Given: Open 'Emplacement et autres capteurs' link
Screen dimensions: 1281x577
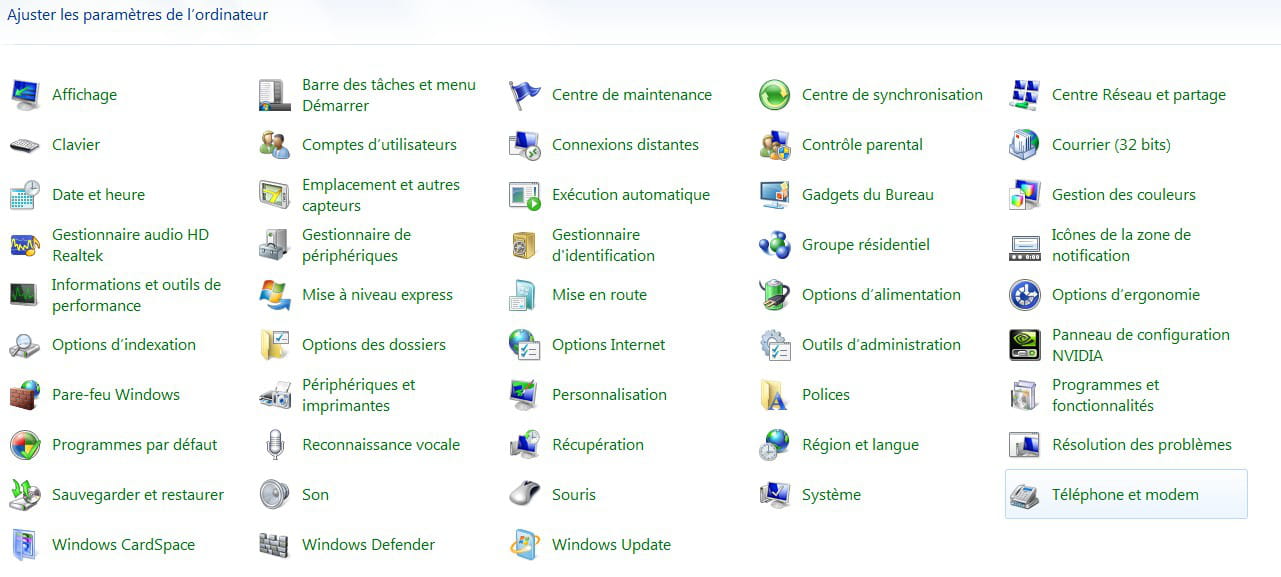Looking at the screenshot, I should [381, 195].
